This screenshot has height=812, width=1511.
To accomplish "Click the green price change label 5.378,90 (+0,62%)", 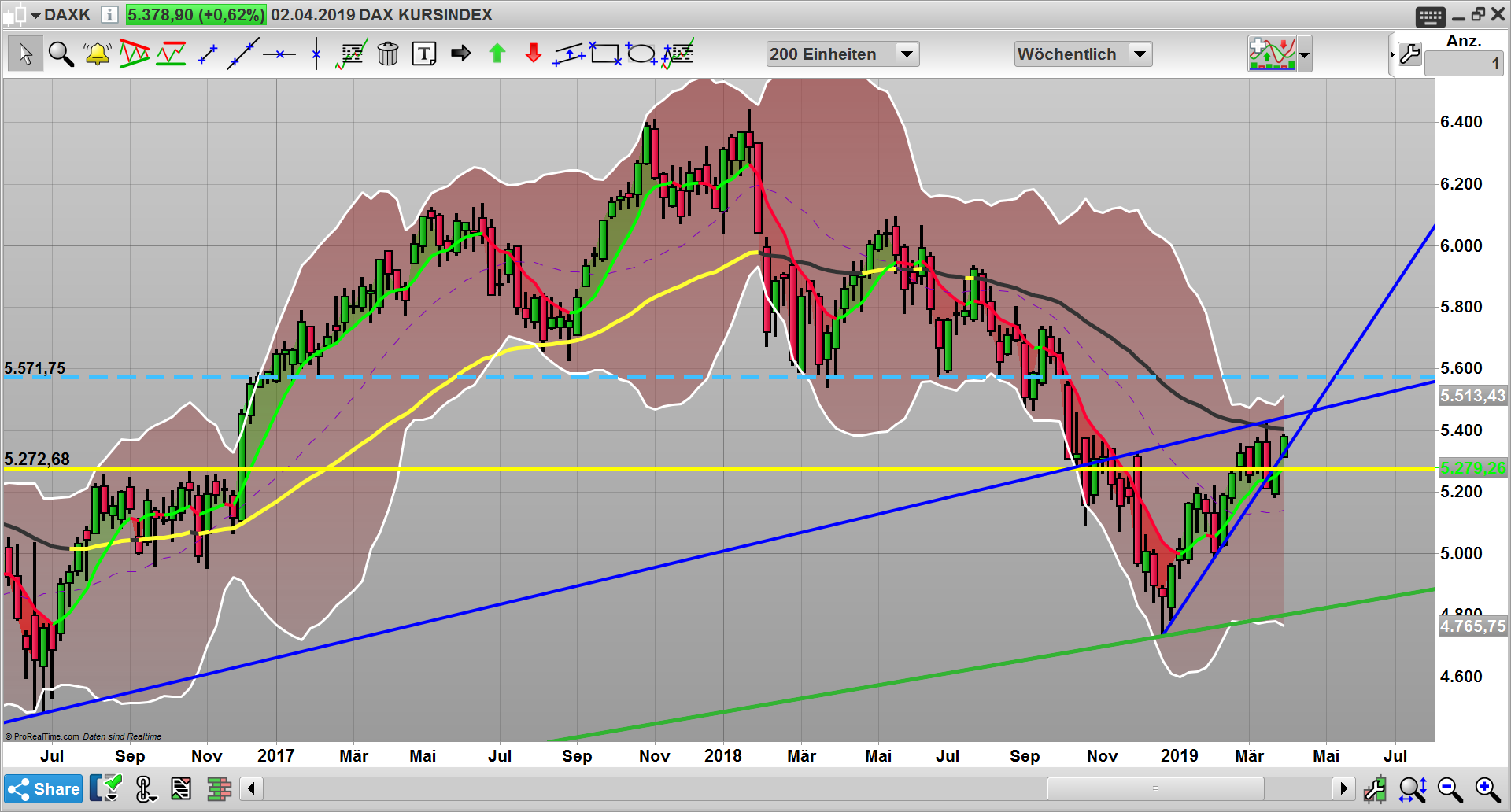I will click(196, 15).
